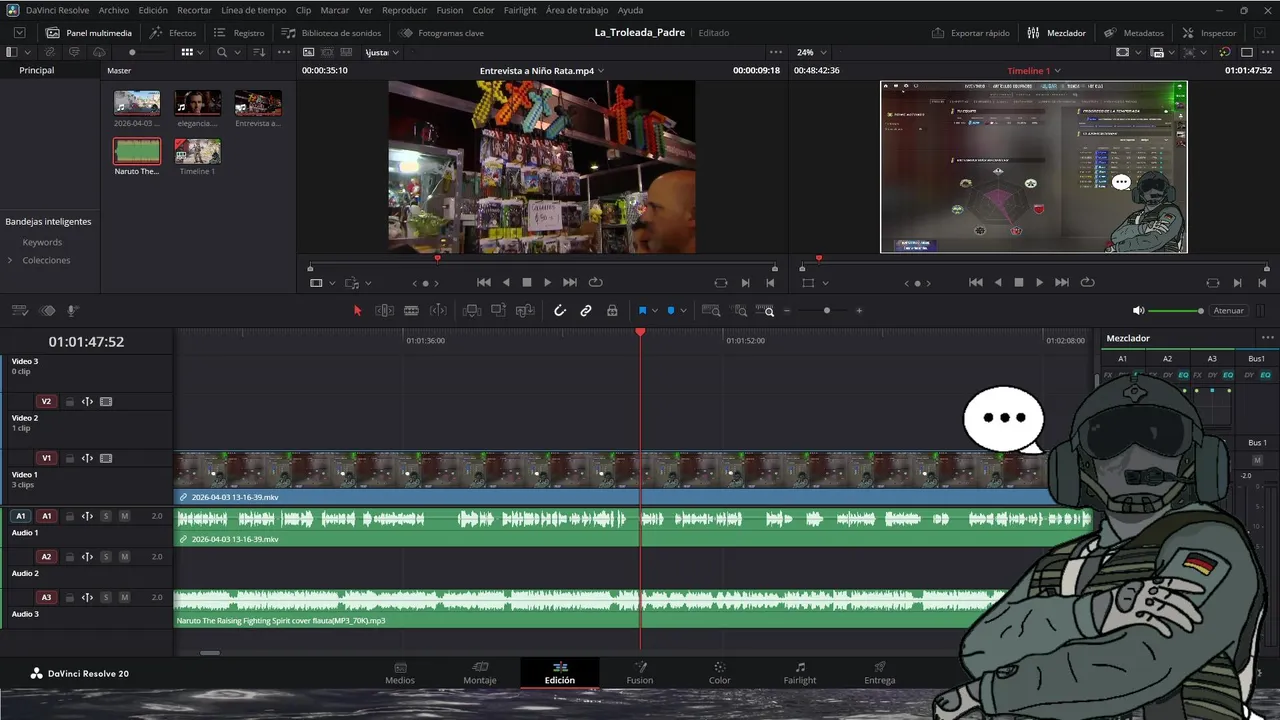Click the media pool sort icon
The width and height of the screenshot is (1280, 720).
[x=259, y=52]
